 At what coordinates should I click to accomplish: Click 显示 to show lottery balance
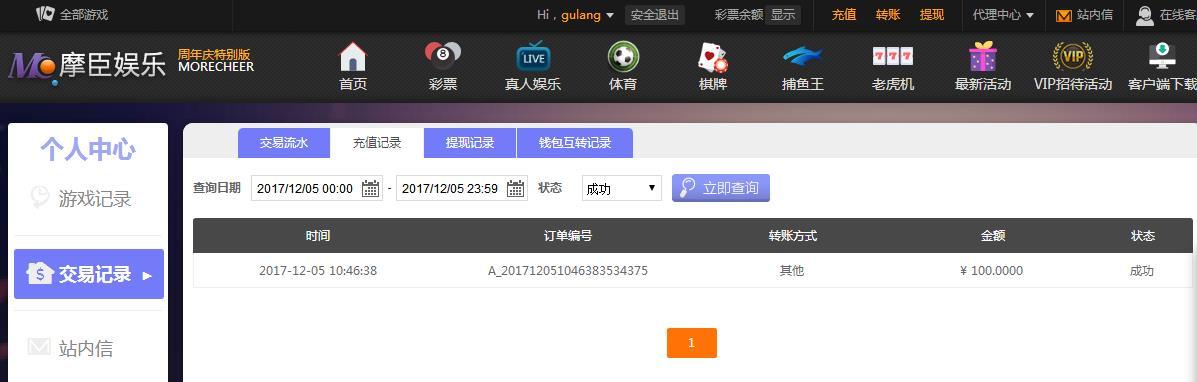click(x=782, y=15)
